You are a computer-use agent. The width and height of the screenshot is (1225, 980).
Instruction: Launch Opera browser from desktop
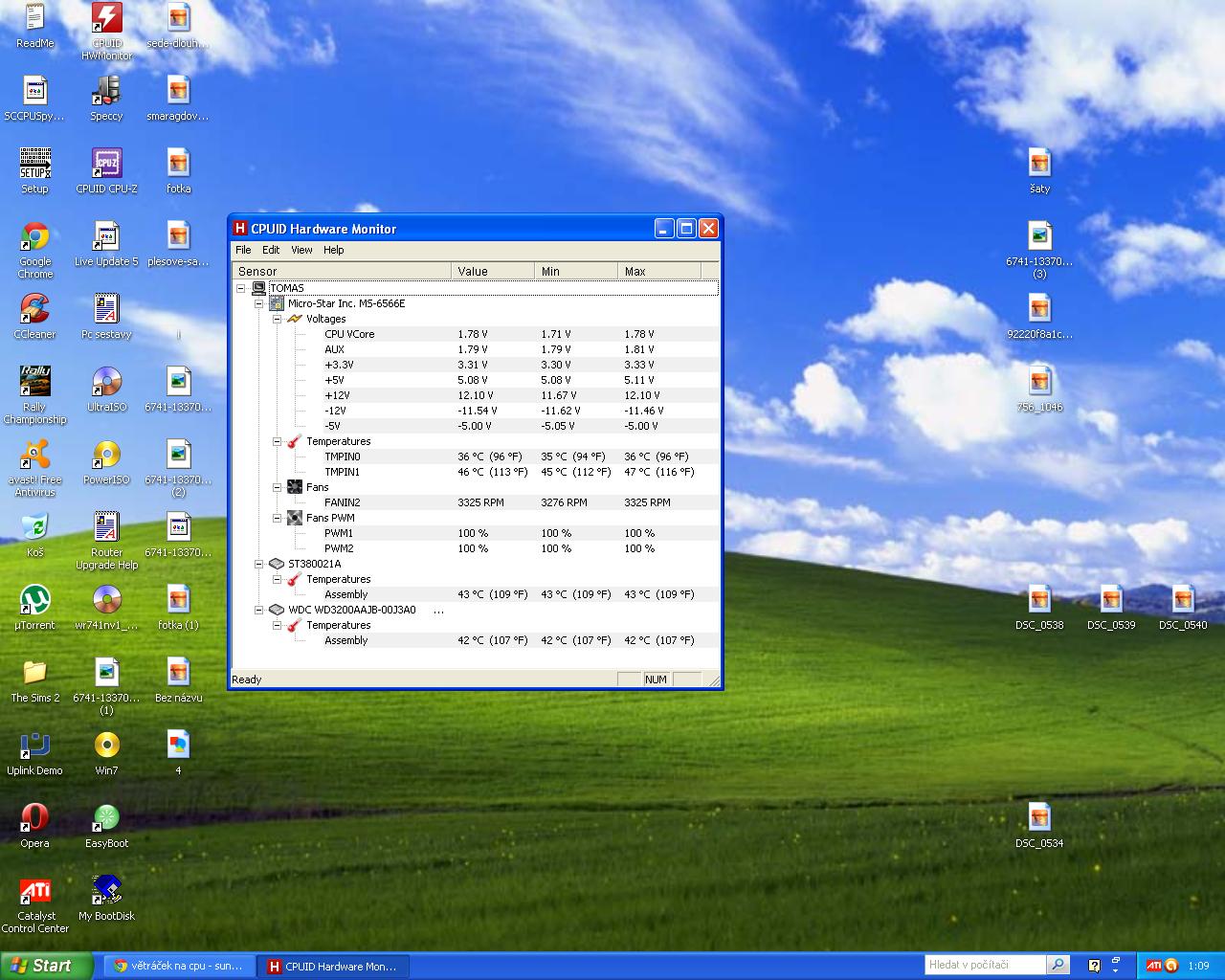35,826
